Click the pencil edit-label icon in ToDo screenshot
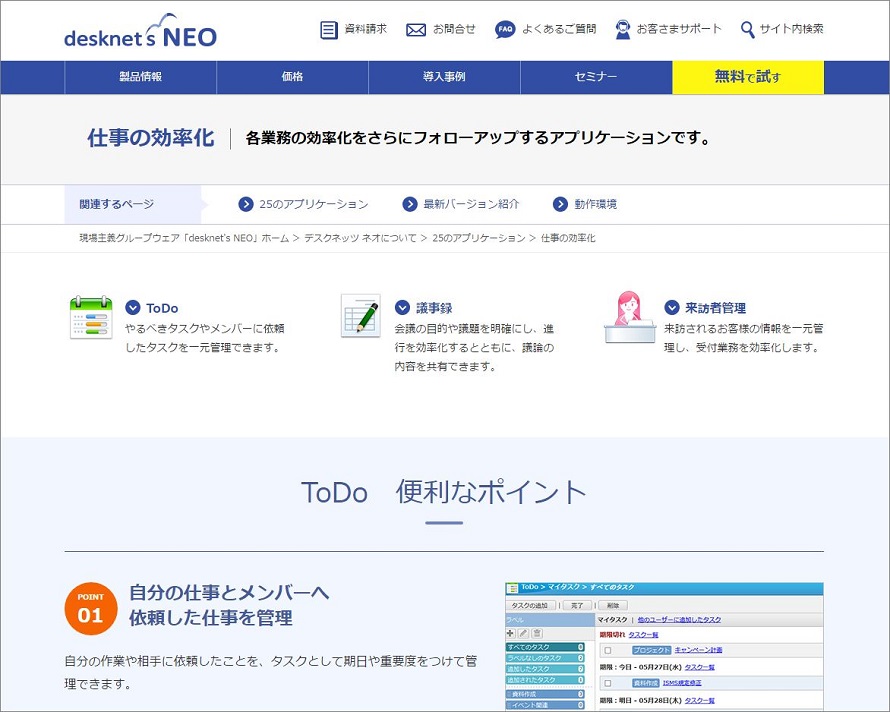 tap(523, 633)
